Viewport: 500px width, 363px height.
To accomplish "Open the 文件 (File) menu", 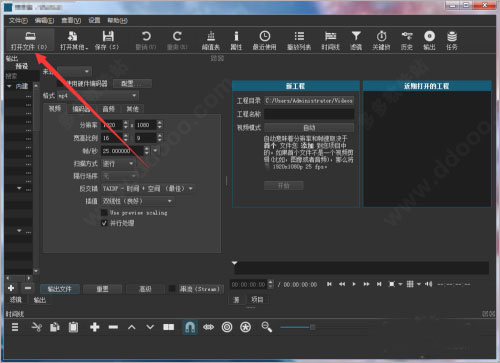I will click(18, 21).
